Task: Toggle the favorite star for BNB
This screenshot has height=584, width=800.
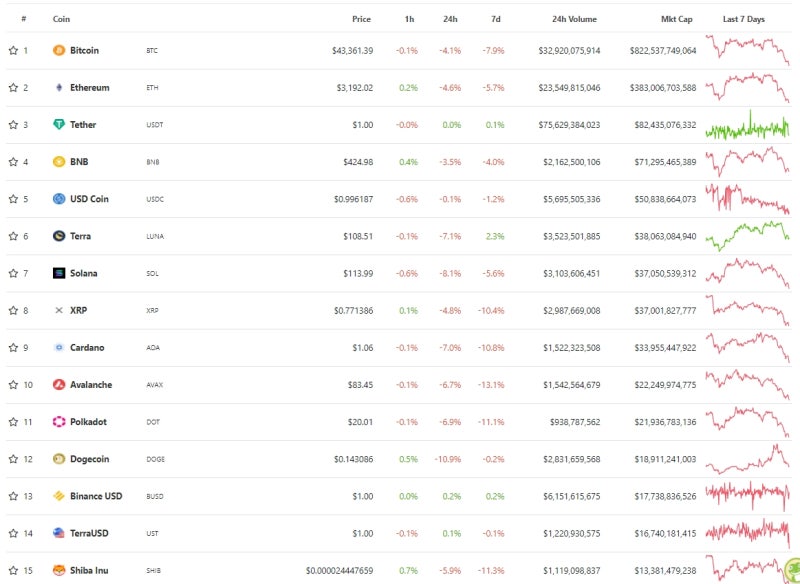Action: 13,162
